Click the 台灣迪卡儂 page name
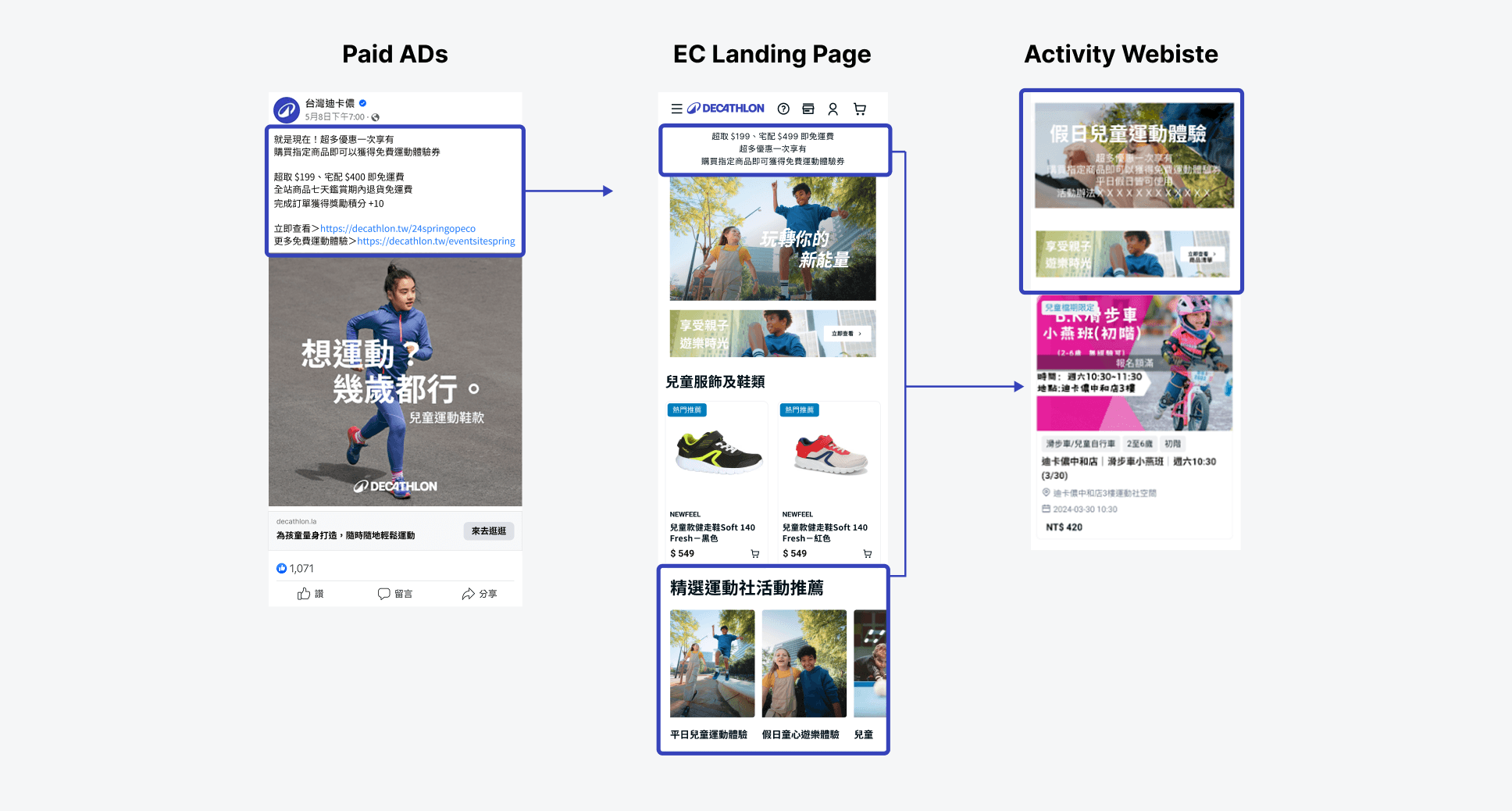Screen dimensions: 1512x811 (x=330, y=103)
